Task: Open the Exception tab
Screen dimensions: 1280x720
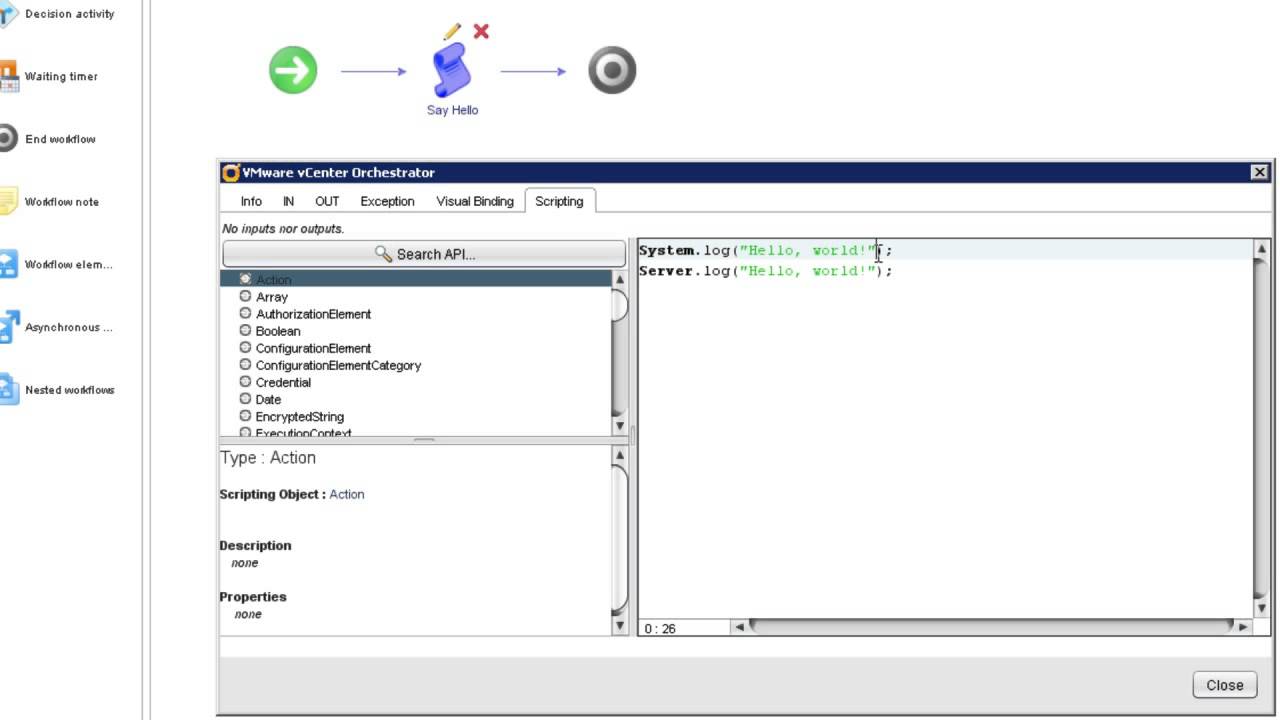Action: coord(387,201)
